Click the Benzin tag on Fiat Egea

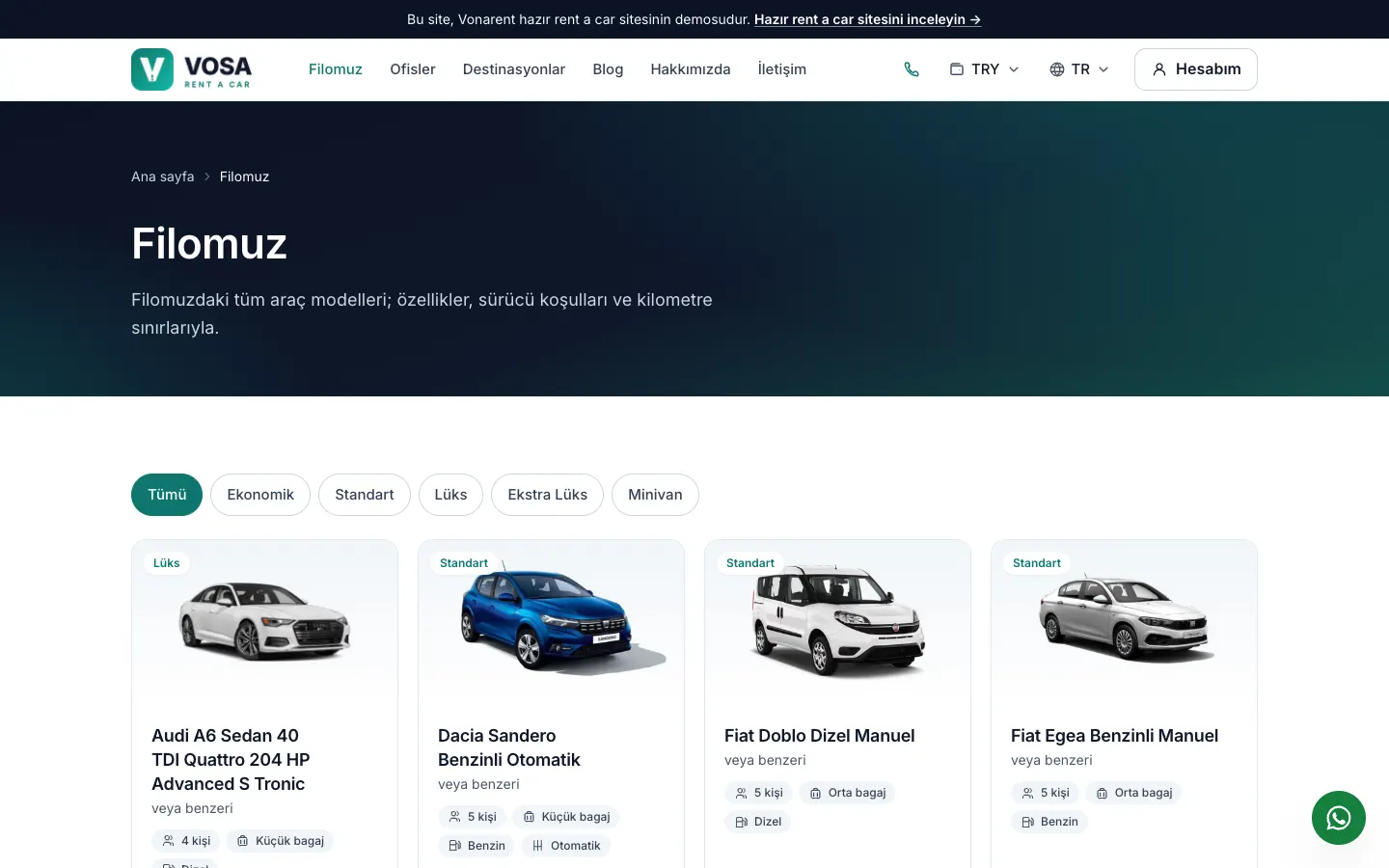pos(1049,822)
